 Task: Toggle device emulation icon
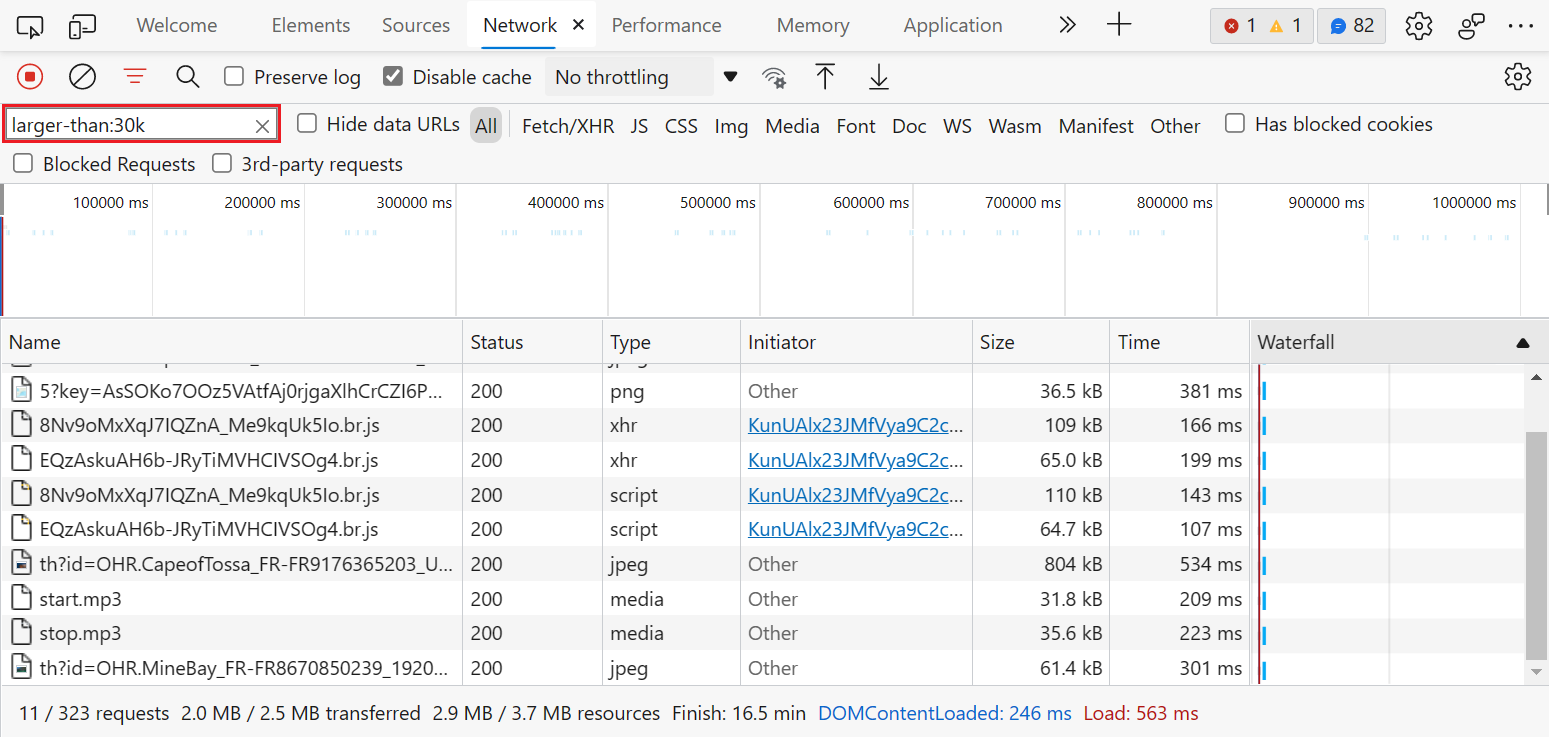click(x=82, y=26)
